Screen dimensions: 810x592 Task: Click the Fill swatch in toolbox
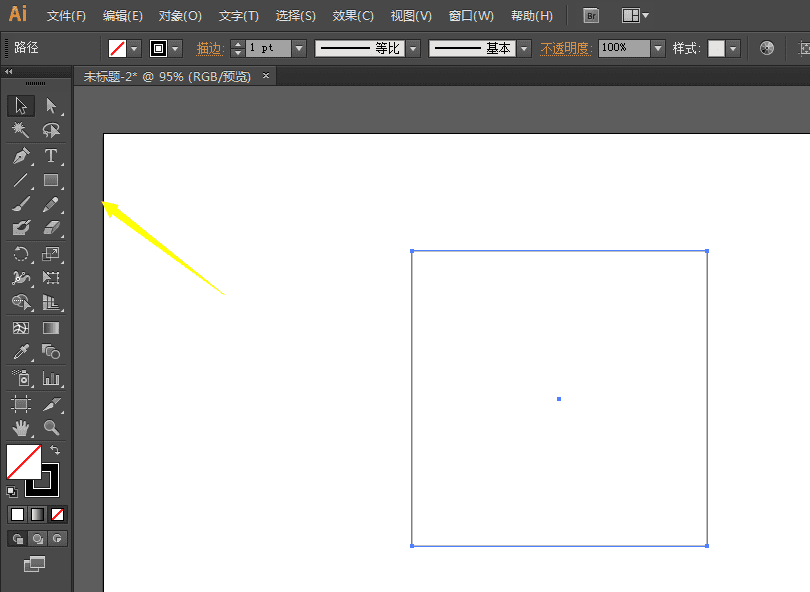click(x=23, y=462)
